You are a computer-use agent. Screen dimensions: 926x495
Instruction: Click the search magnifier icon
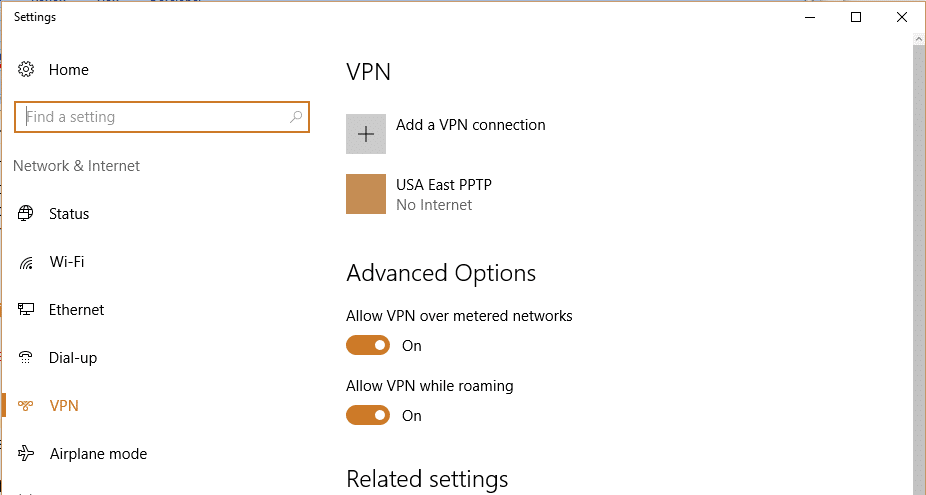296,117
